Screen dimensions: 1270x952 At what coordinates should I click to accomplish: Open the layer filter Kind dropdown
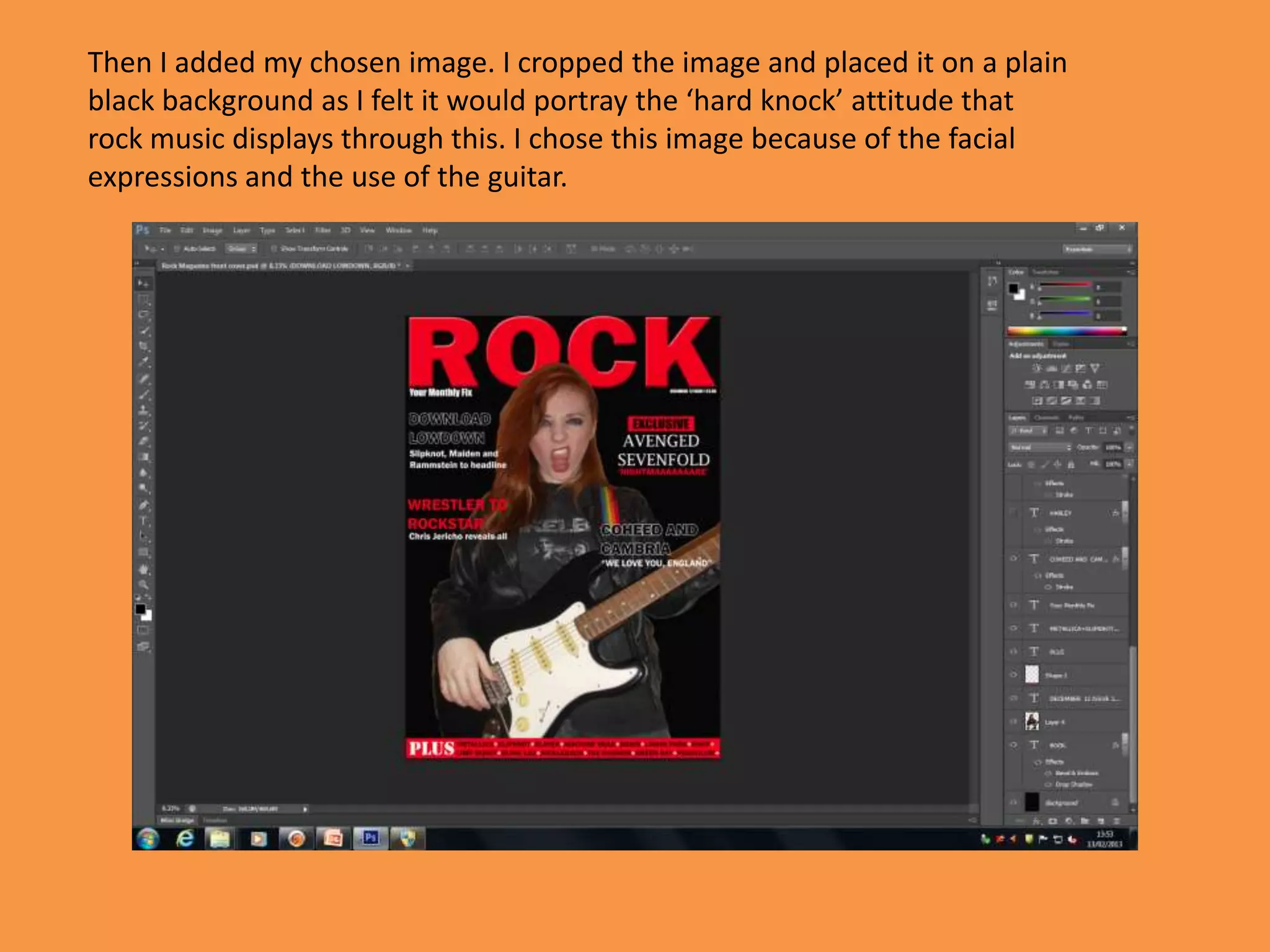[1028, 430]
